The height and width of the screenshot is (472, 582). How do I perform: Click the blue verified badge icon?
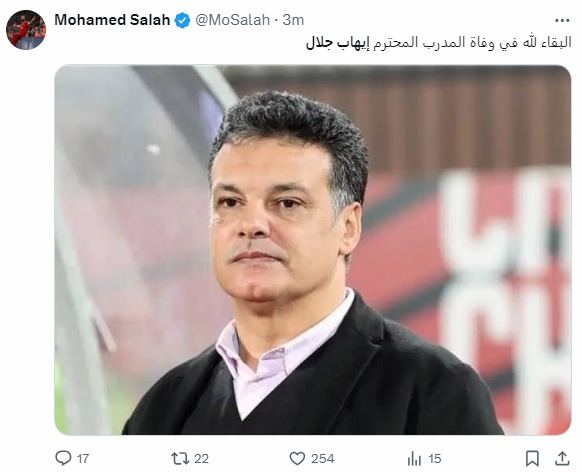(182, 20)
